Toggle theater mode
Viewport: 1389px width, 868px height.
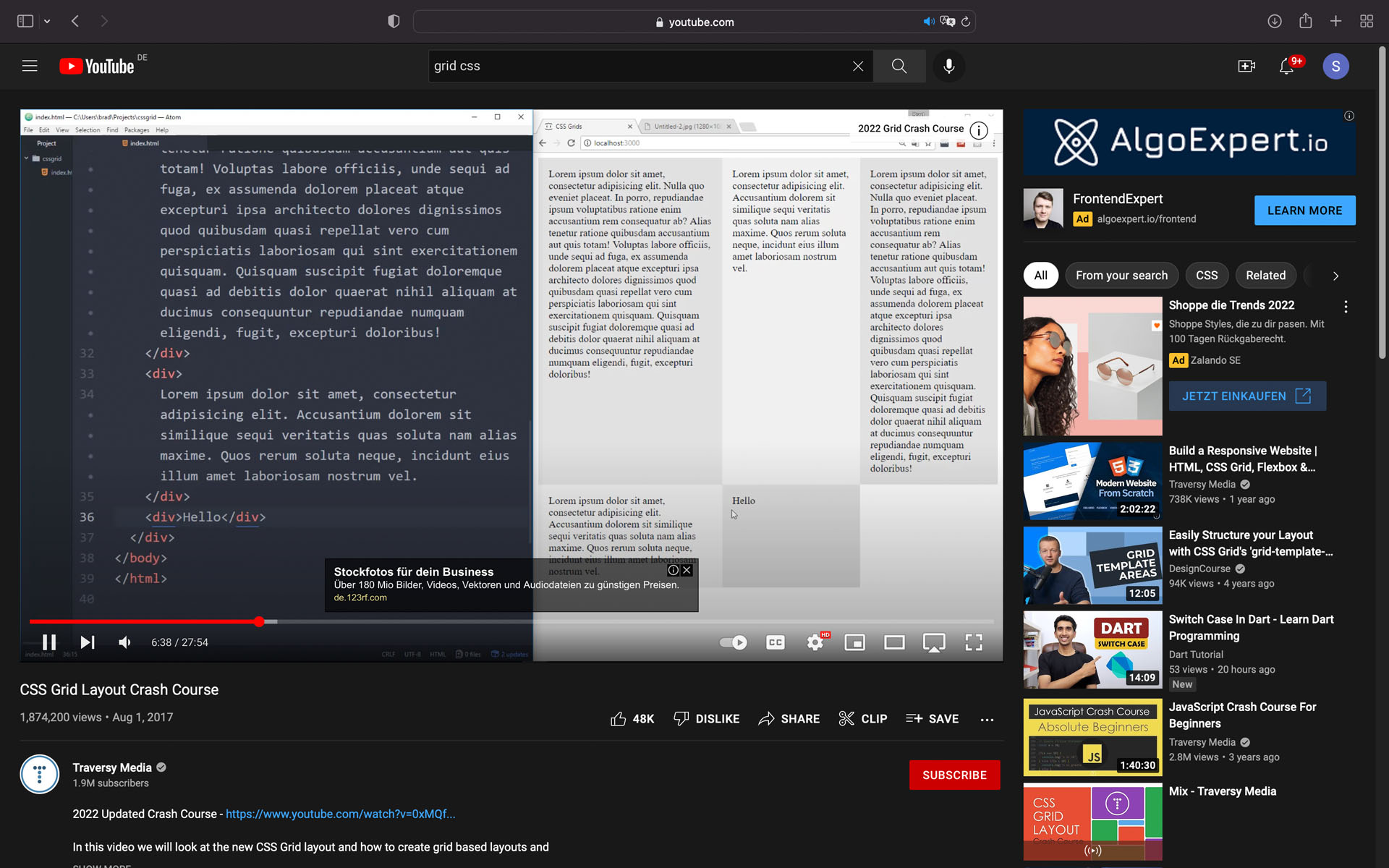tap(895, 642)
